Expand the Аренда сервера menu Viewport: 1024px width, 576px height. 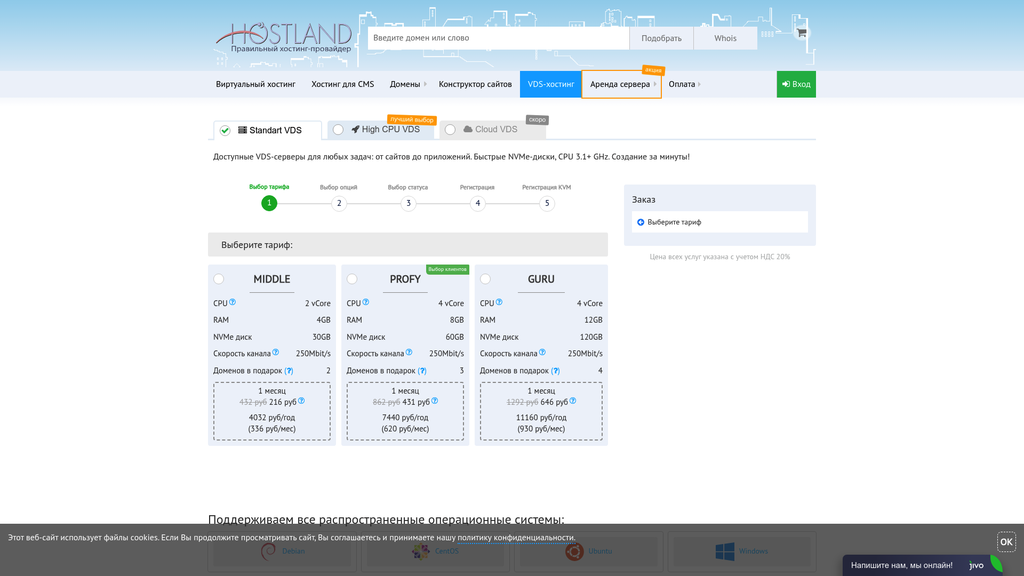click(621, 84)
